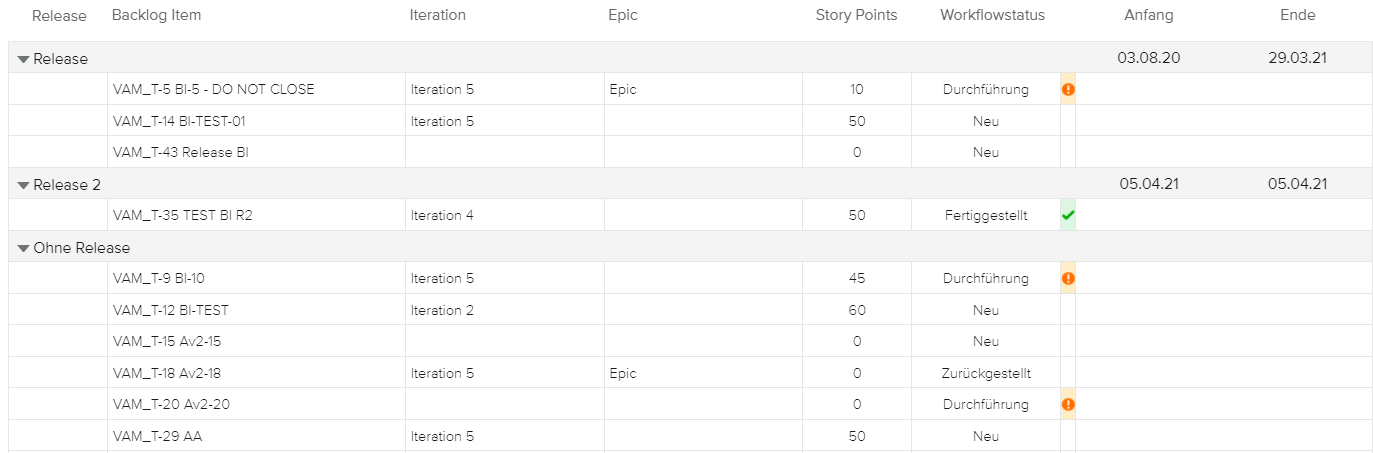This screenshot has height=453, width=1373.
Task: Click Iteration 2 cell for VAM_T-12
Action: (442, 311)
